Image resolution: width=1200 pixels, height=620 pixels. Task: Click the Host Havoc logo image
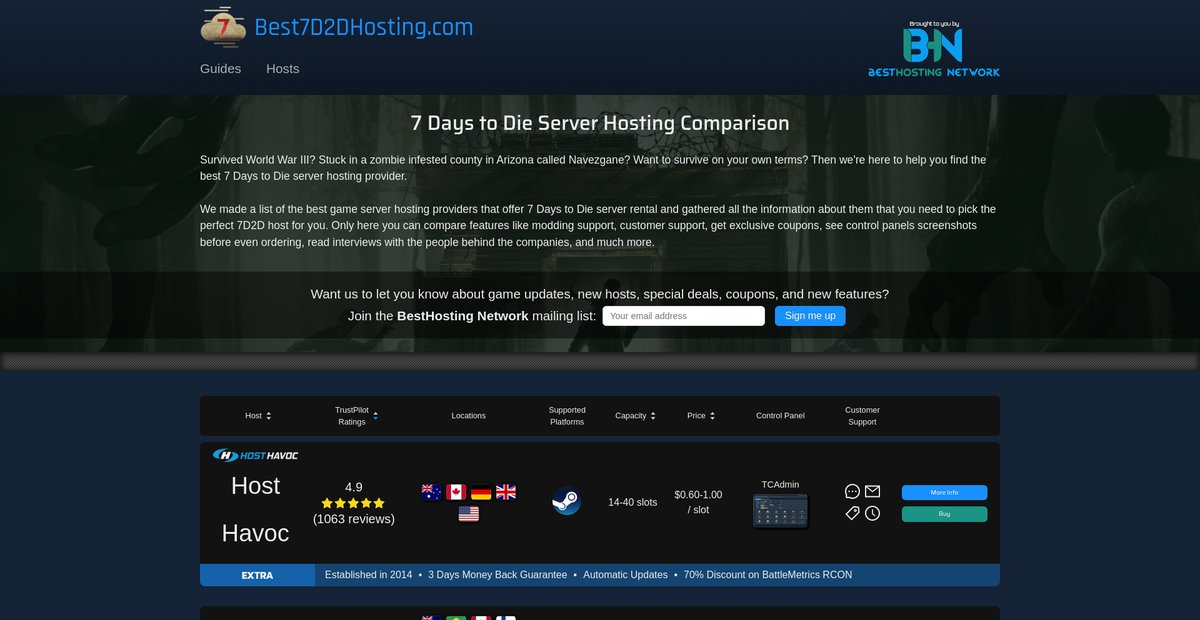pos(255,455)
